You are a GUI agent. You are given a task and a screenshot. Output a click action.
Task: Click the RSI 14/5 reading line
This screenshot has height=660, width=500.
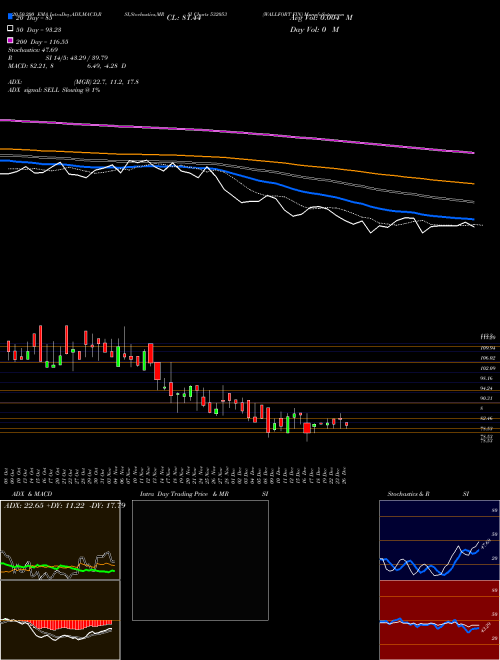58,58
